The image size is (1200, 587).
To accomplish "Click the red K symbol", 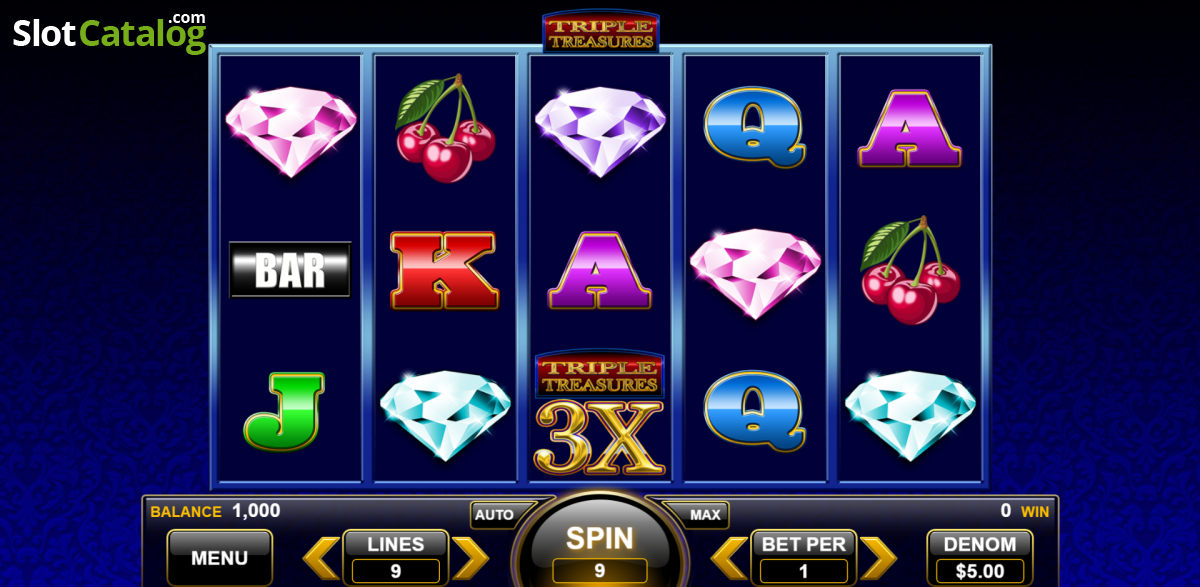I will point(444,270).
